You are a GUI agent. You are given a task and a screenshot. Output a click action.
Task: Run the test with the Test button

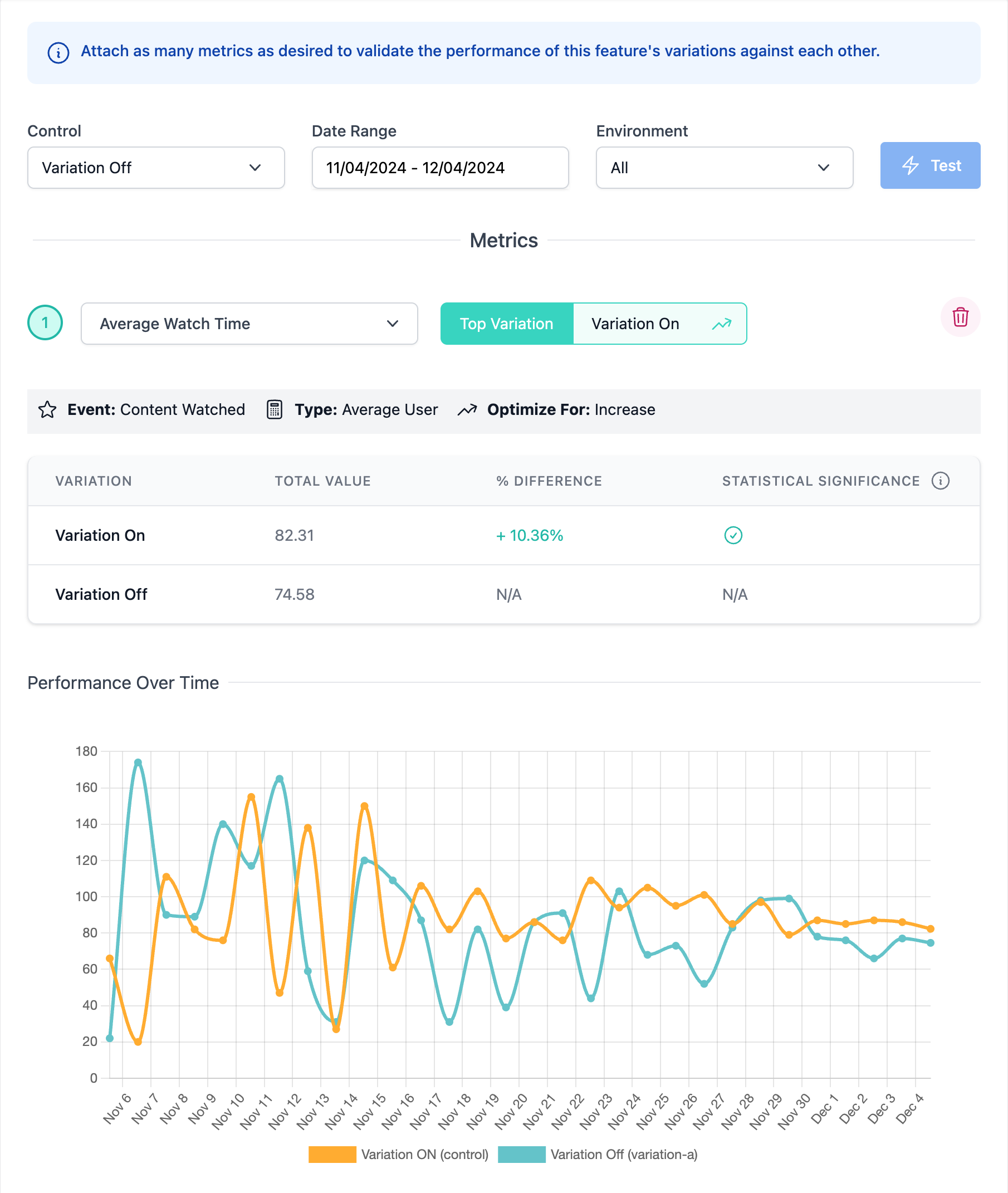pyautogui.click(x=929, y=166)
